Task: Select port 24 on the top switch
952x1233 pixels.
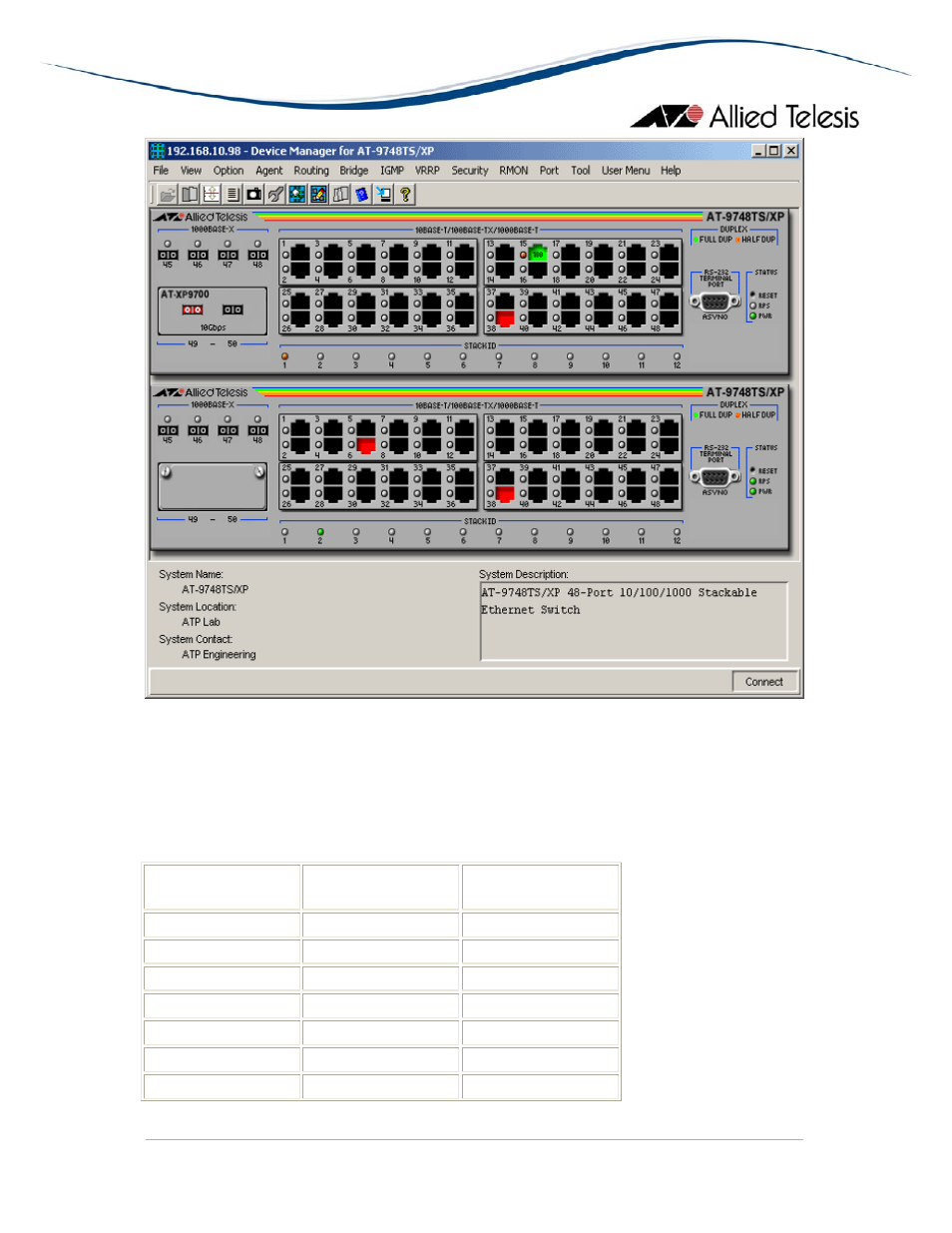Action: coord(670,270)
